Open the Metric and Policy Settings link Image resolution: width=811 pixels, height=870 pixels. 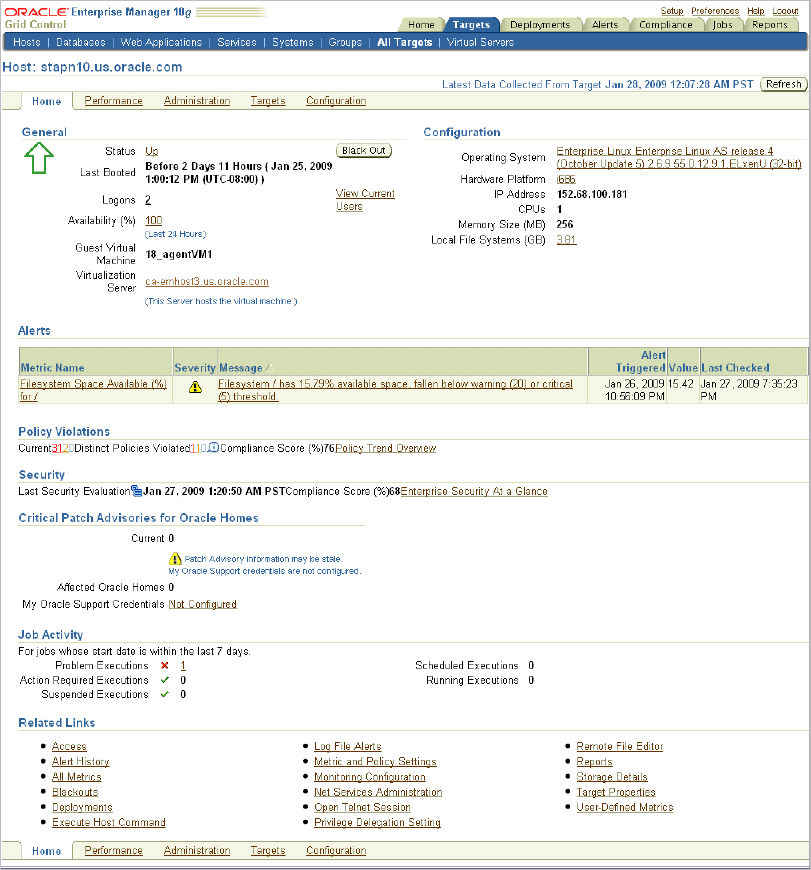[x=376, y=761]
